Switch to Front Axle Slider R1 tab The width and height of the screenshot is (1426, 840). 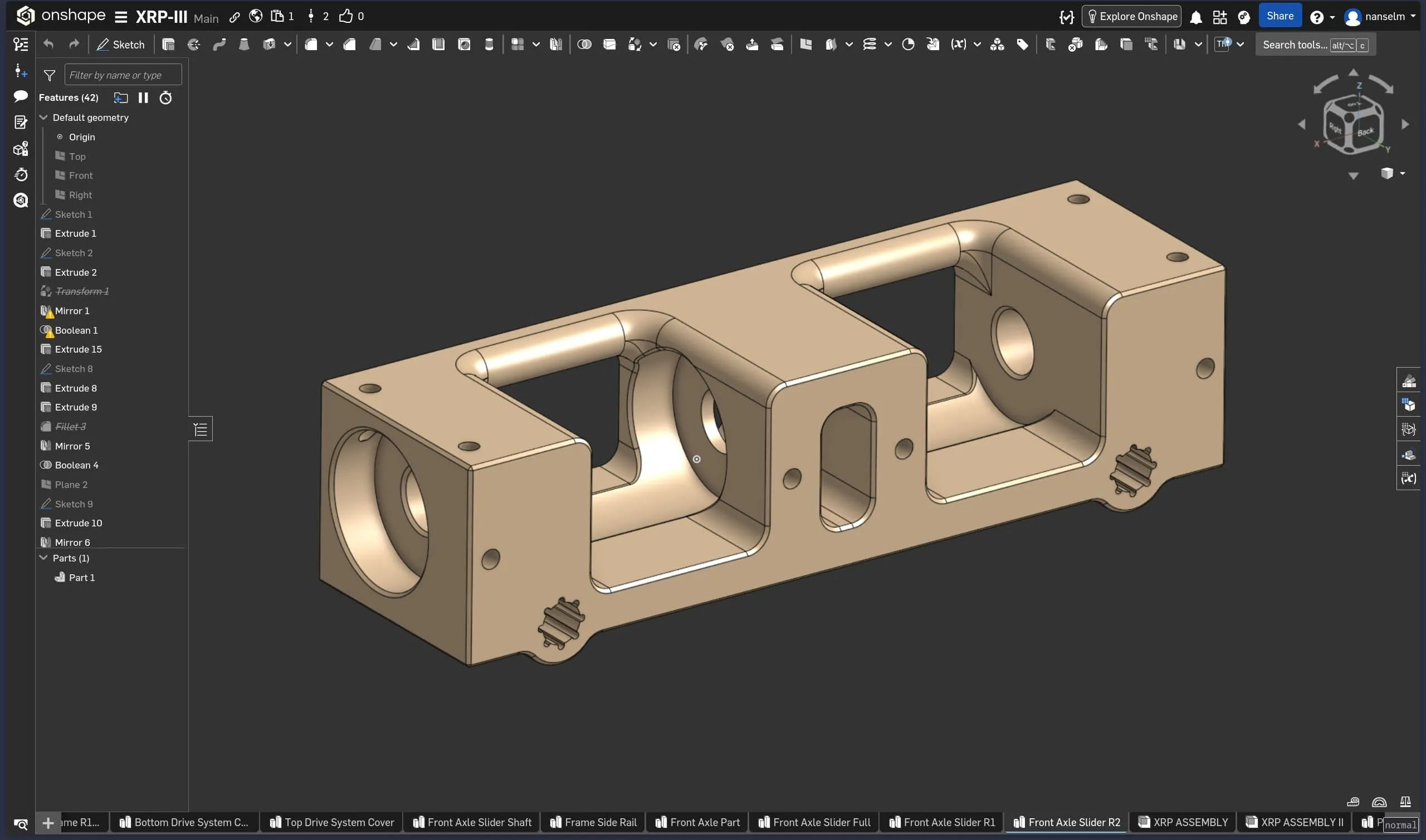(x=942, y=822)
